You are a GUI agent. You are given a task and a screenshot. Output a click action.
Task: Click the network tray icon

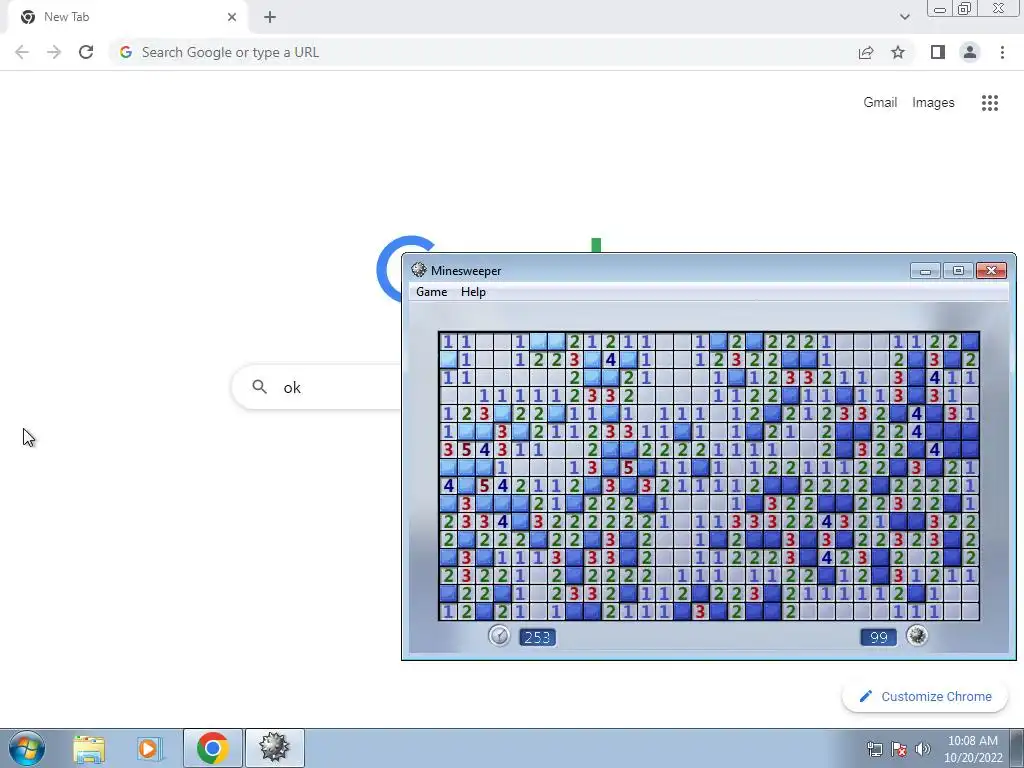coord(874,749)
